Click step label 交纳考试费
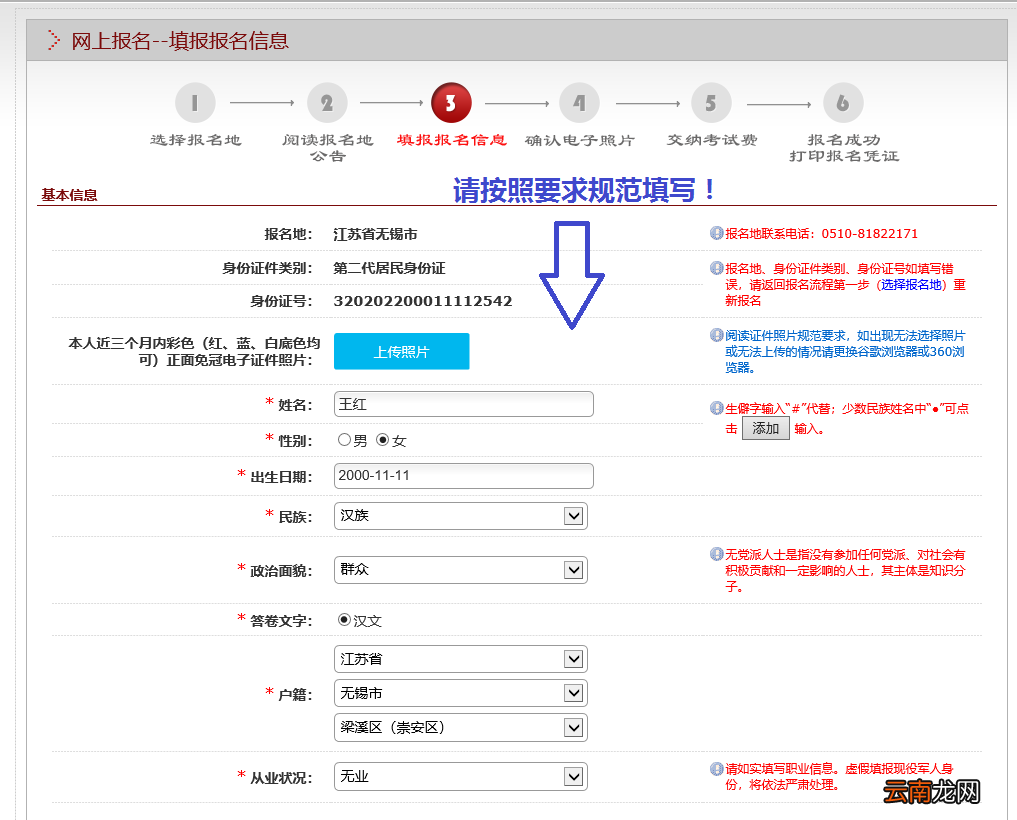 (x=712, y=139)
